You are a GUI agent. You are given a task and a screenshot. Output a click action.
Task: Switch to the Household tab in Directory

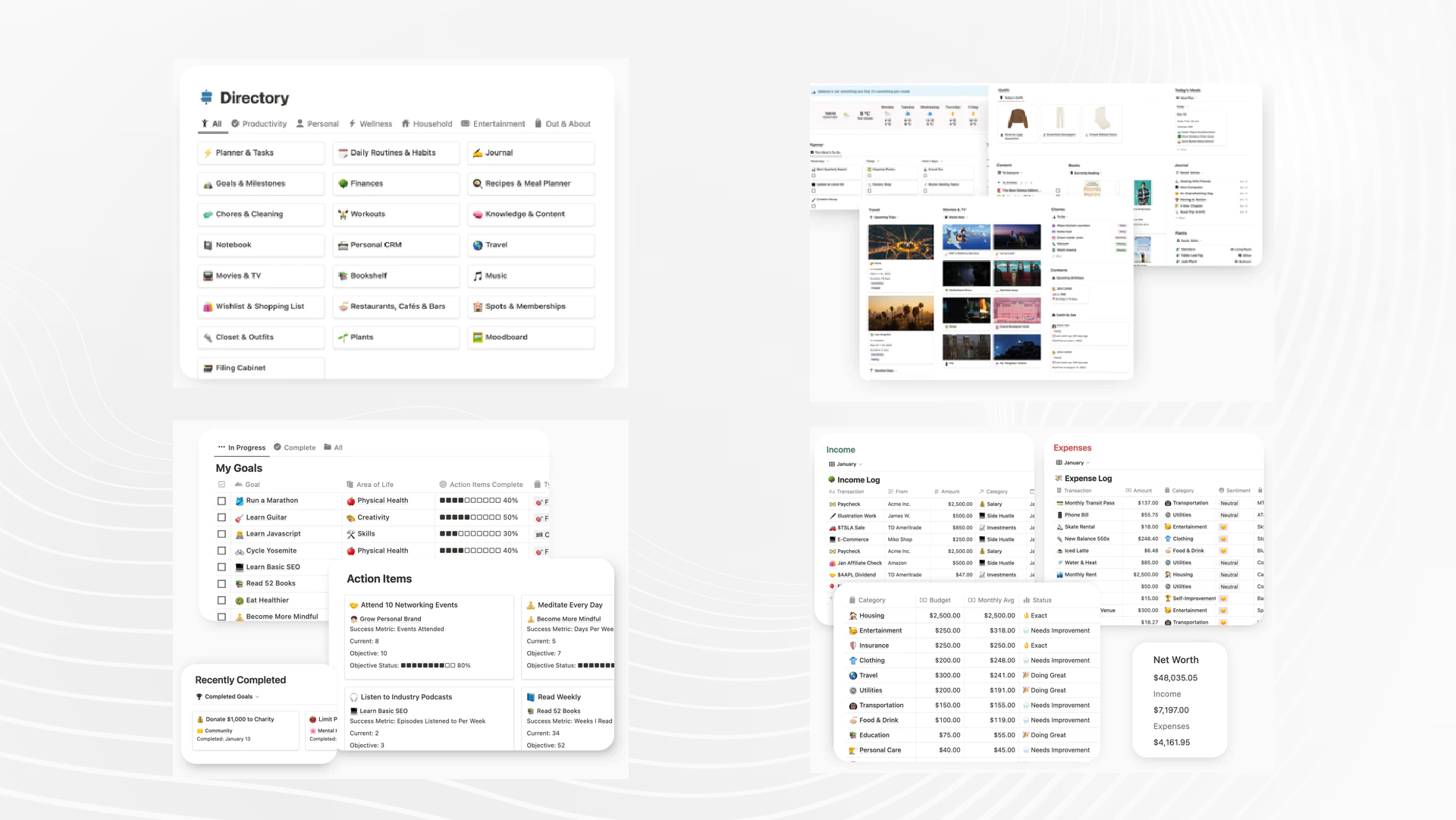click(427, 124)
